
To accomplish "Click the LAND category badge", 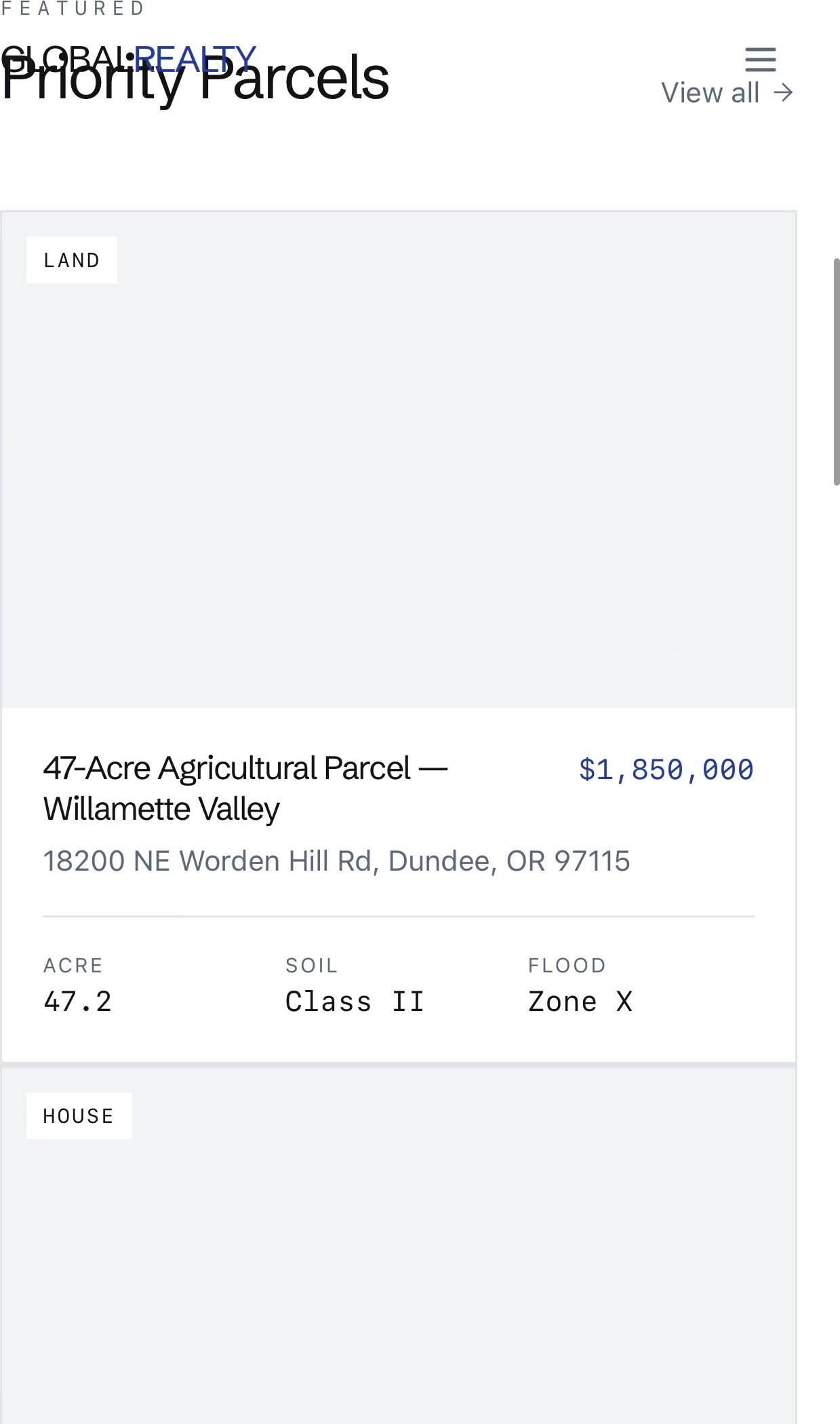I will tap(72, 260).
